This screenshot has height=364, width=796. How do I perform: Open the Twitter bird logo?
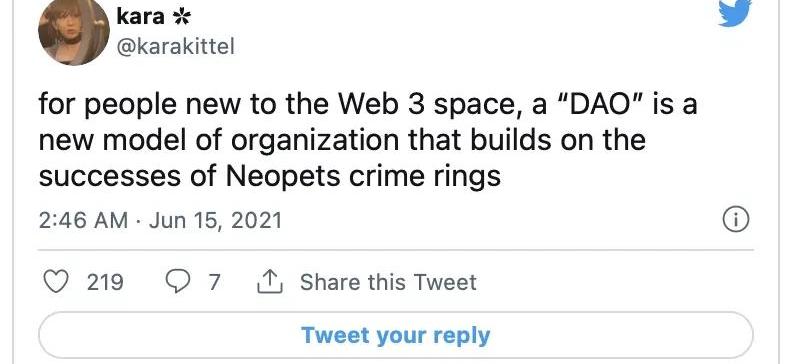click(734, 13)
